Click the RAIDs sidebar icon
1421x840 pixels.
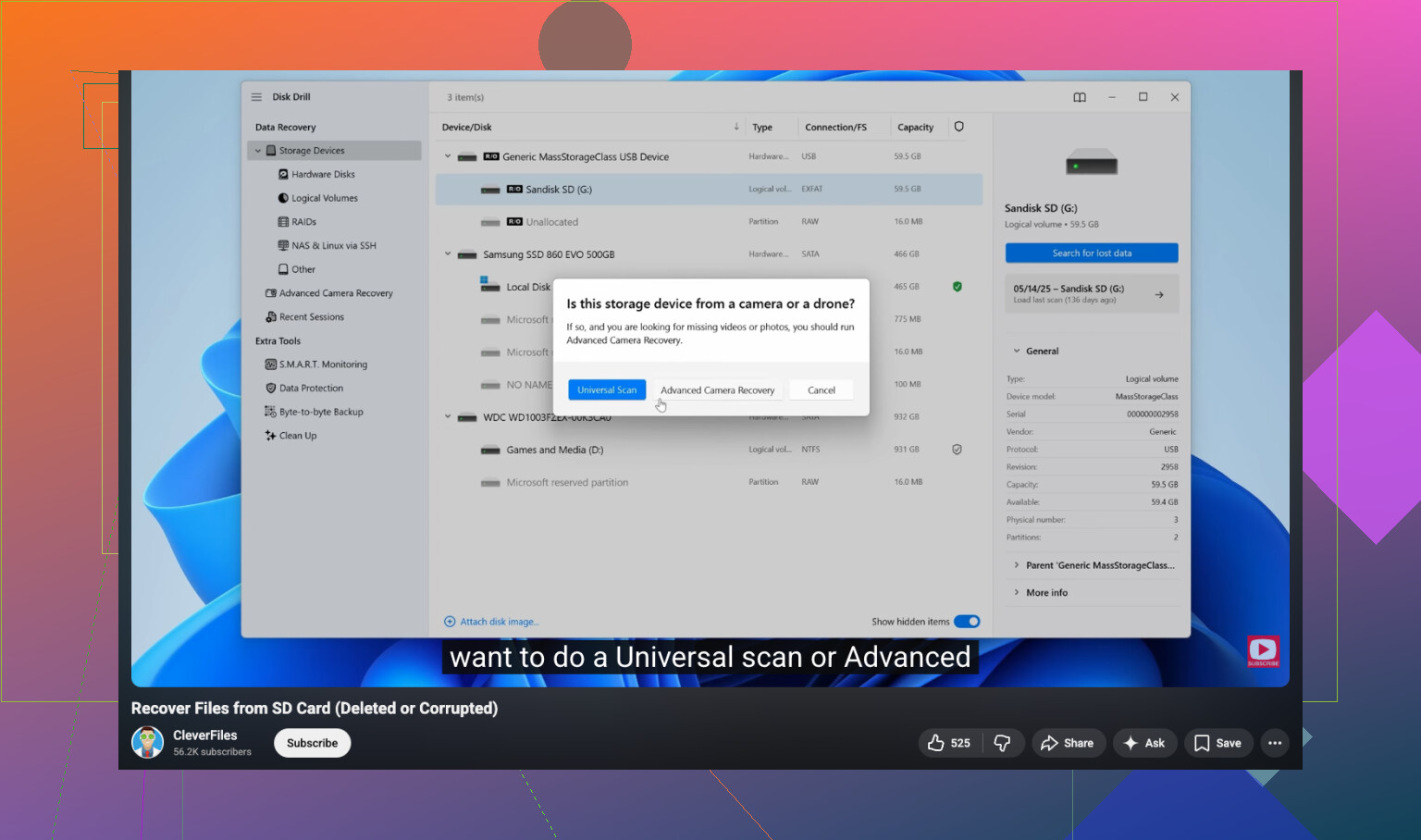tap(283, 222)
